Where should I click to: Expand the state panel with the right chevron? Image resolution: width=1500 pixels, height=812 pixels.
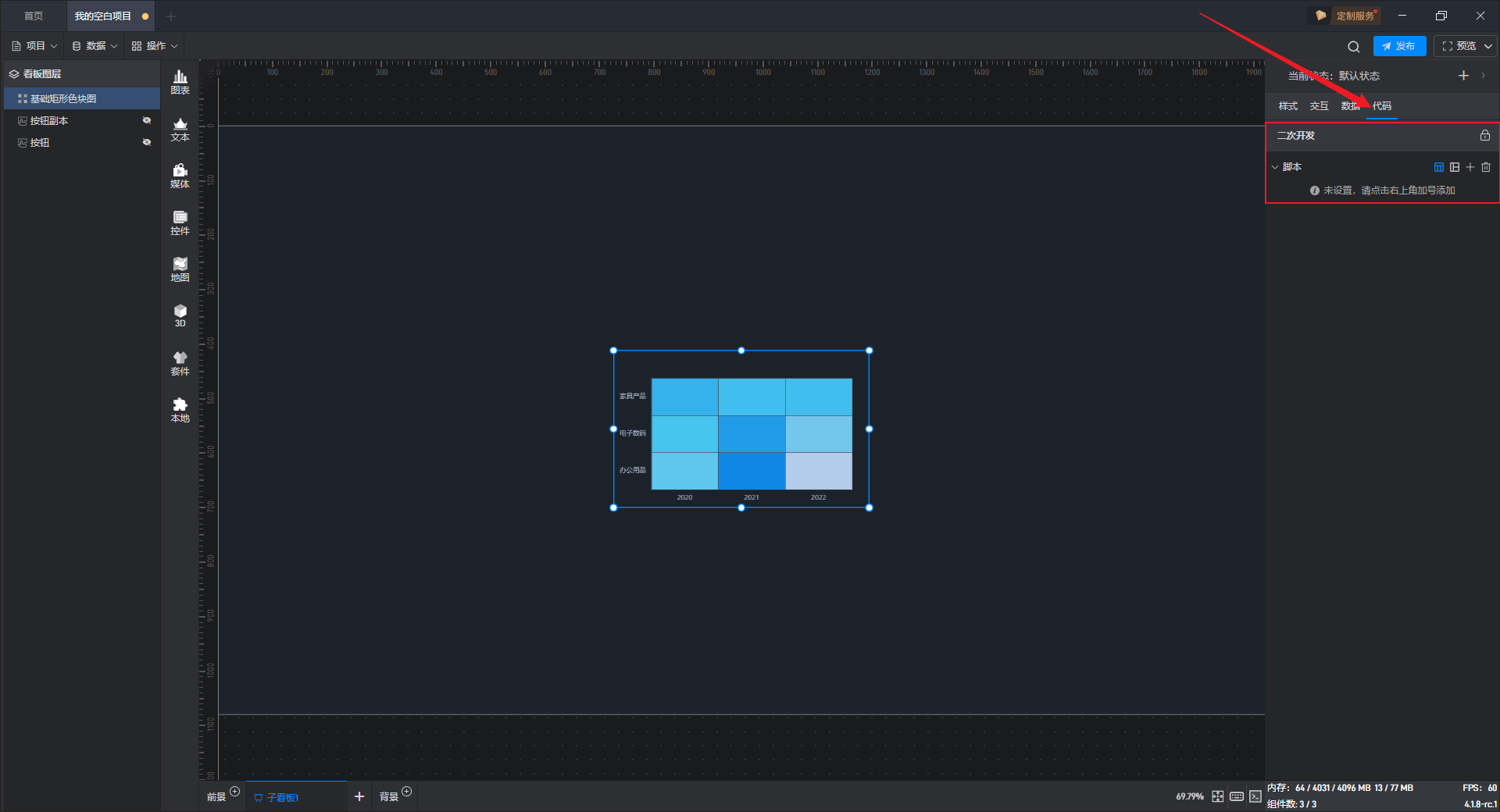[x=1483, y=76]
